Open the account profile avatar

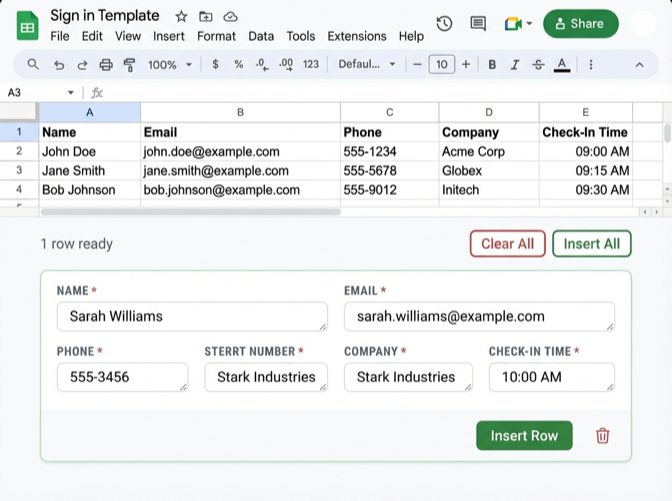(x=642, y=24)
